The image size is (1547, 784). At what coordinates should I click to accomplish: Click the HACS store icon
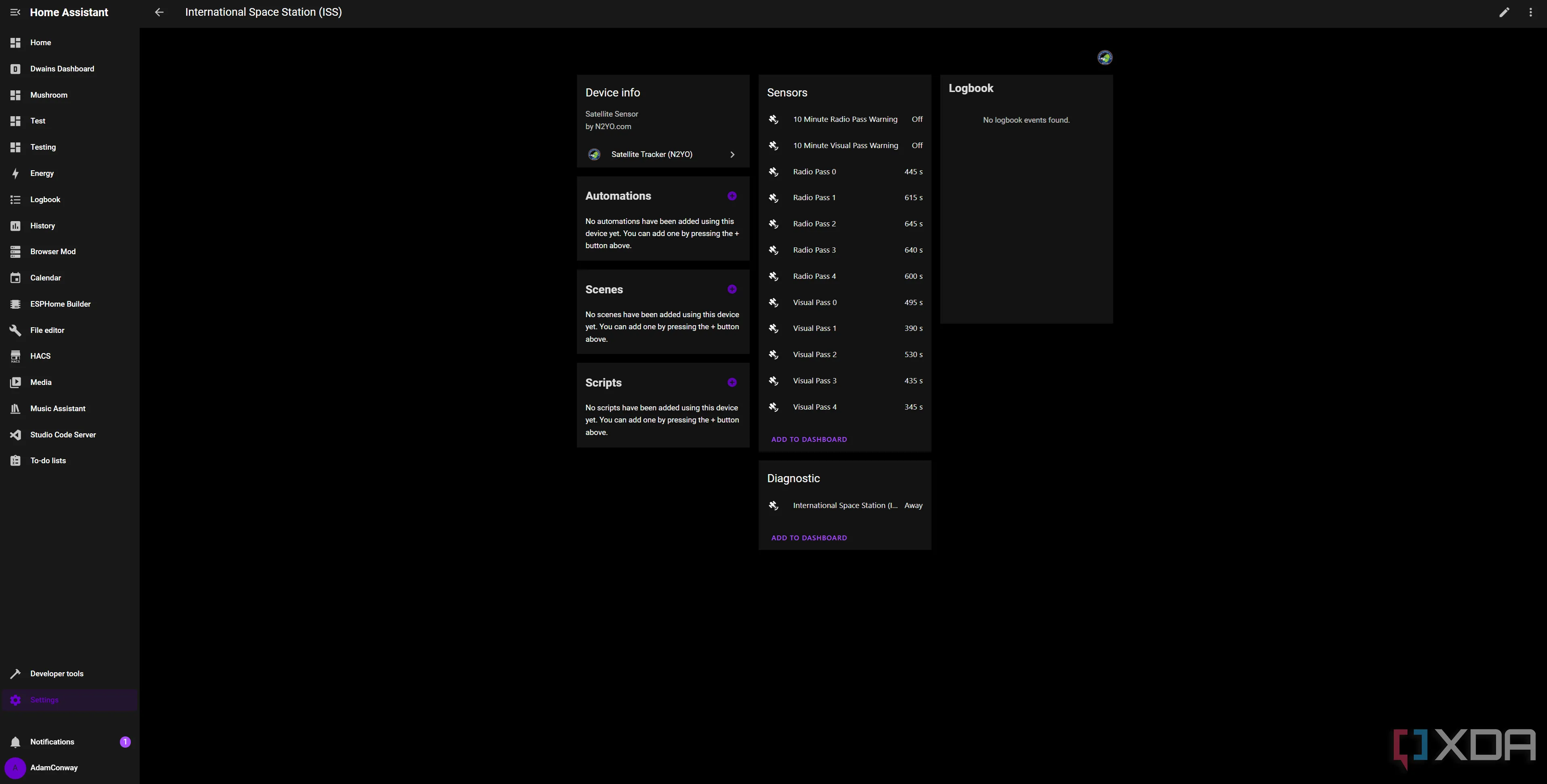(x=16, y=357)
